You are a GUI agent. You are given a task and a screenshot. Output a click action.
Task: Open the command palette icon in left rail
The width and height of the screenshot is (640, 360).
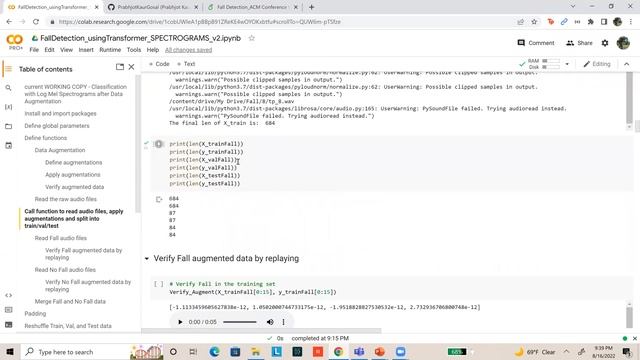click(x=8, y=310)
